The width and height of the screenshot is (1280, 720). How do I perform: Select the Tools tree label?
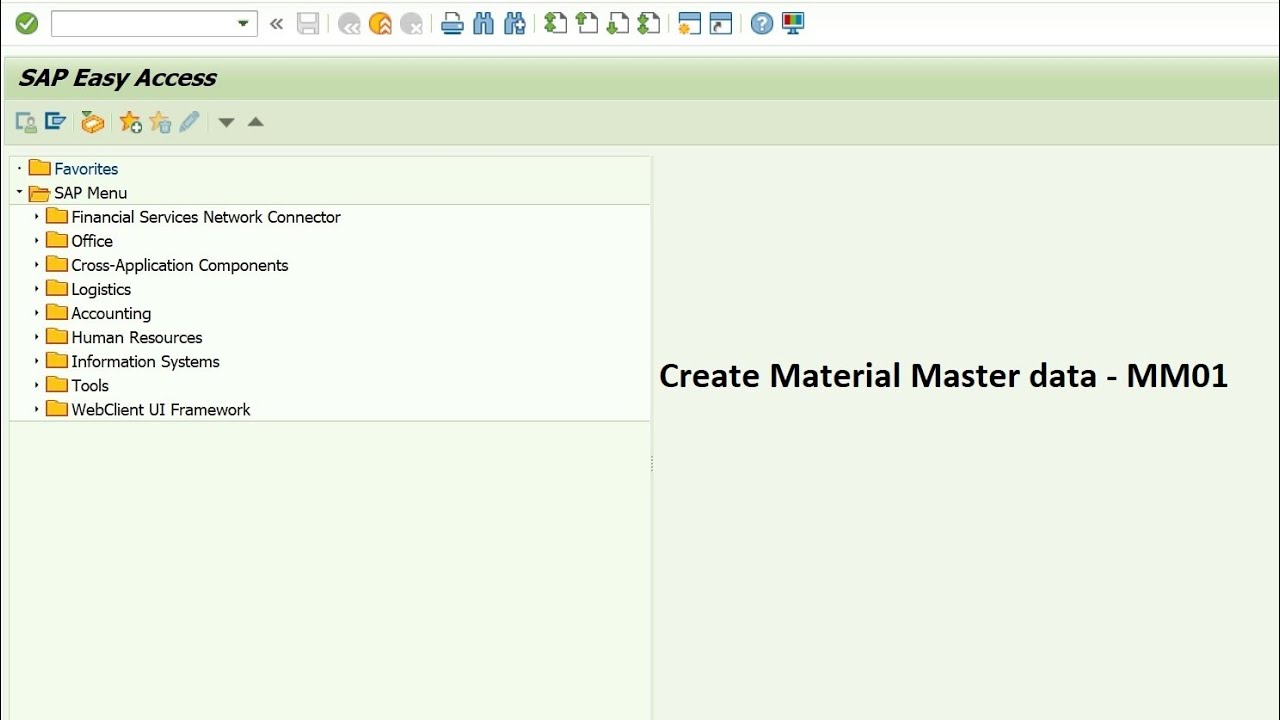point(90,385)
